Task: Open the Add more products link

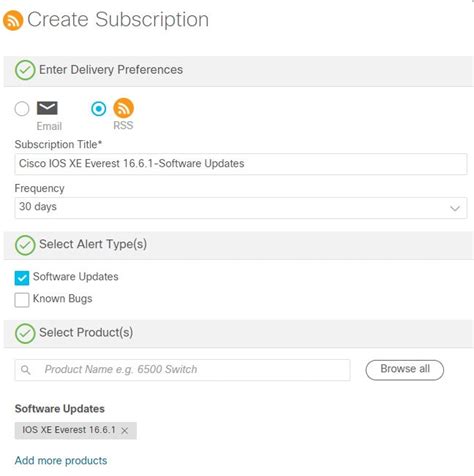Action: click(61, 460)
